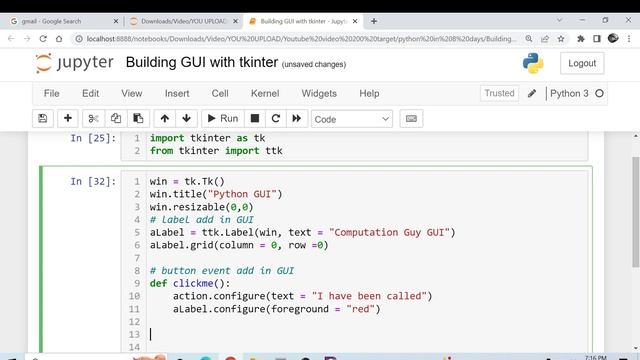This screenshot has width=640, height=360.
Task: Open browser extensions puzzle icon
Action: [580, 39]
